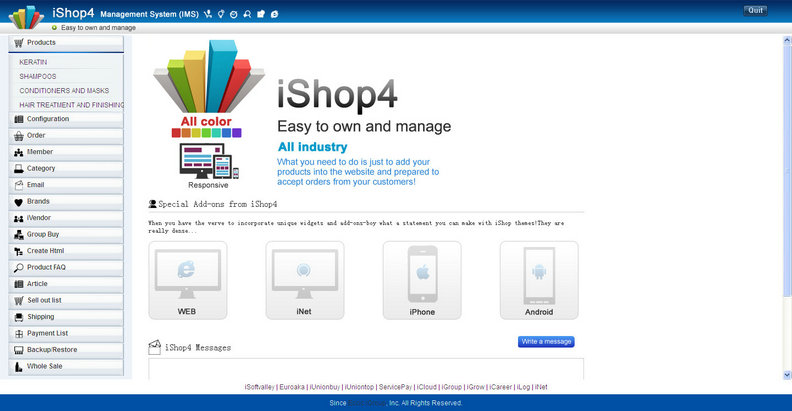
Task: Click the Shipping truck icon in sidebar
Action: [x=19, y=317]
